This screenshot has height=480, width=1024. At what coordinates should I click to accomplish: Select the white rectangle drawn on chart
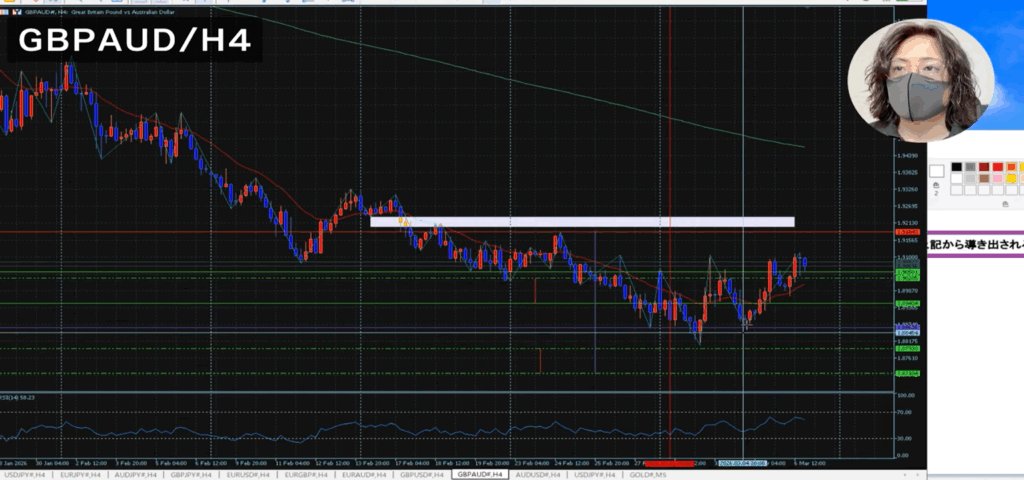[x=582, y=222]
